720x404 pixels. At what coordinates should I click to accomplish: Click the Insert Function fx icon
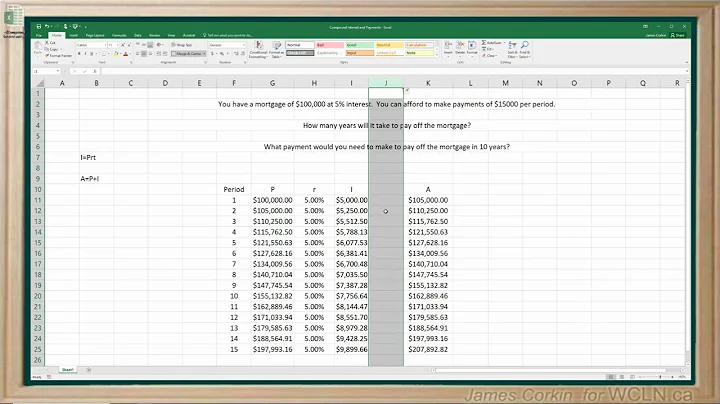click(x=95, y=71)
